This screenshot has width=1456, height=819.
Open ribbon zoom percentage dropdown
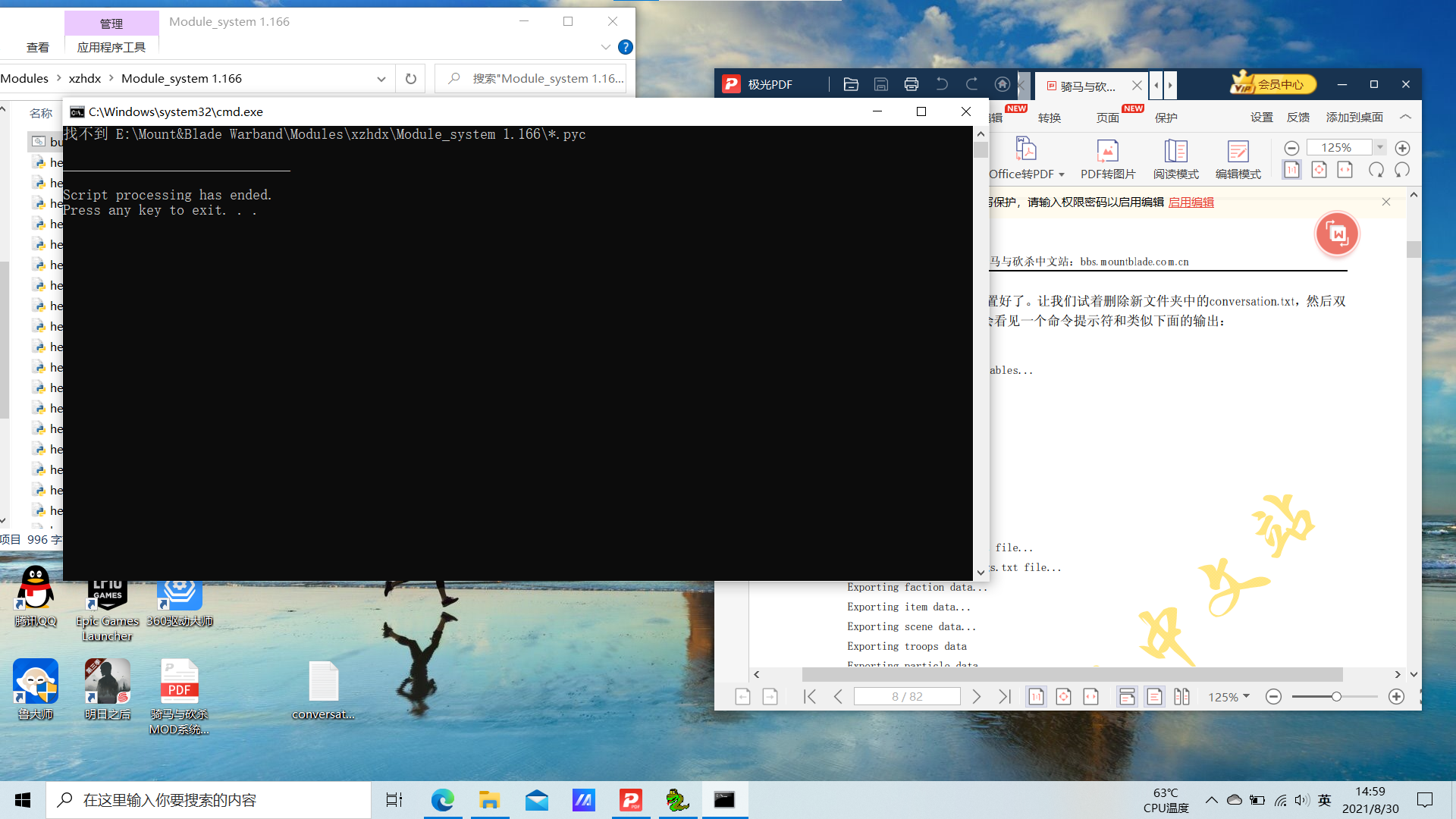1380,148
